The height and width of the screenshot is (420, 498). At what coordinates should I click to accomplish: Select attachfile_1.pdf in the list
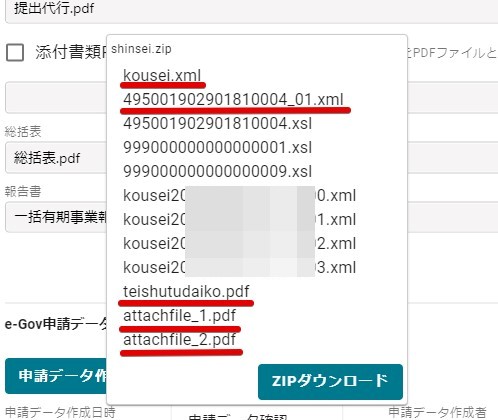click(x=180, y=316)
